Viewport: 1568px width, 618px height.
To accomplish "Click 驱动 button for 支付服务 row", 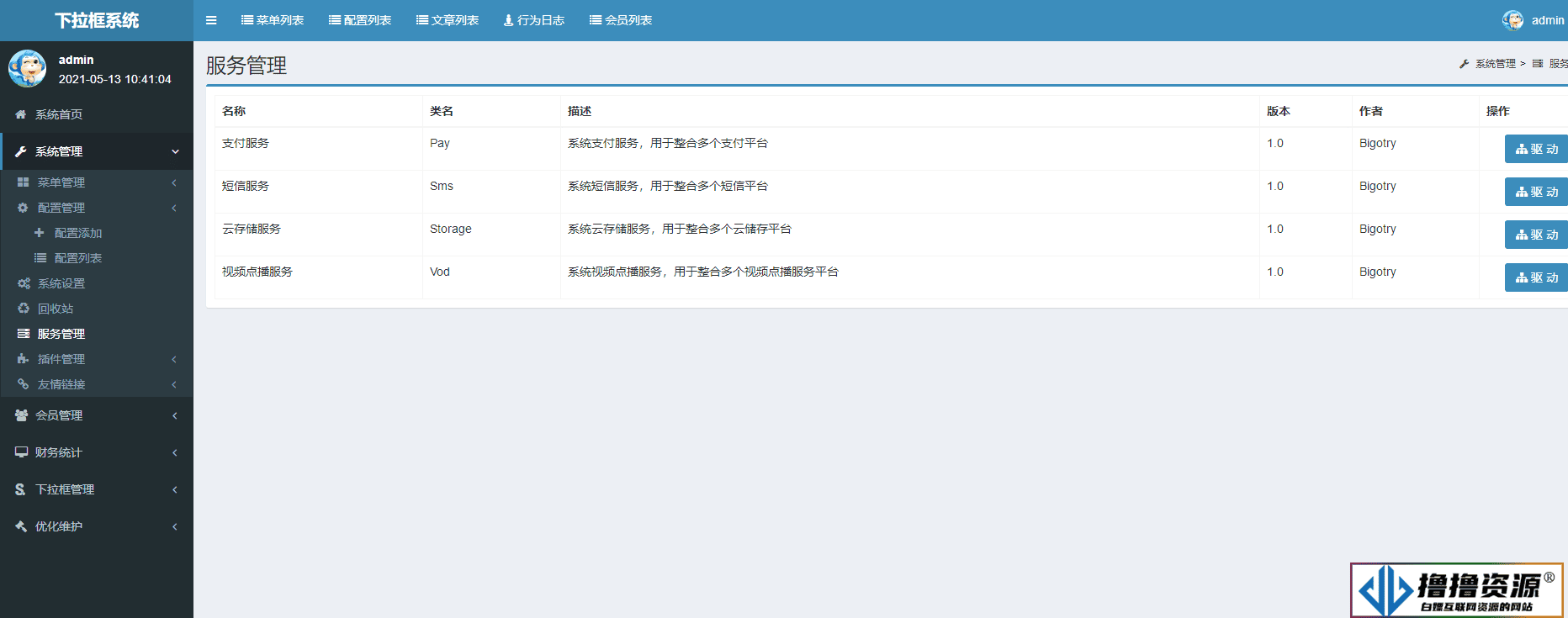I will [x=1536, y=149].
